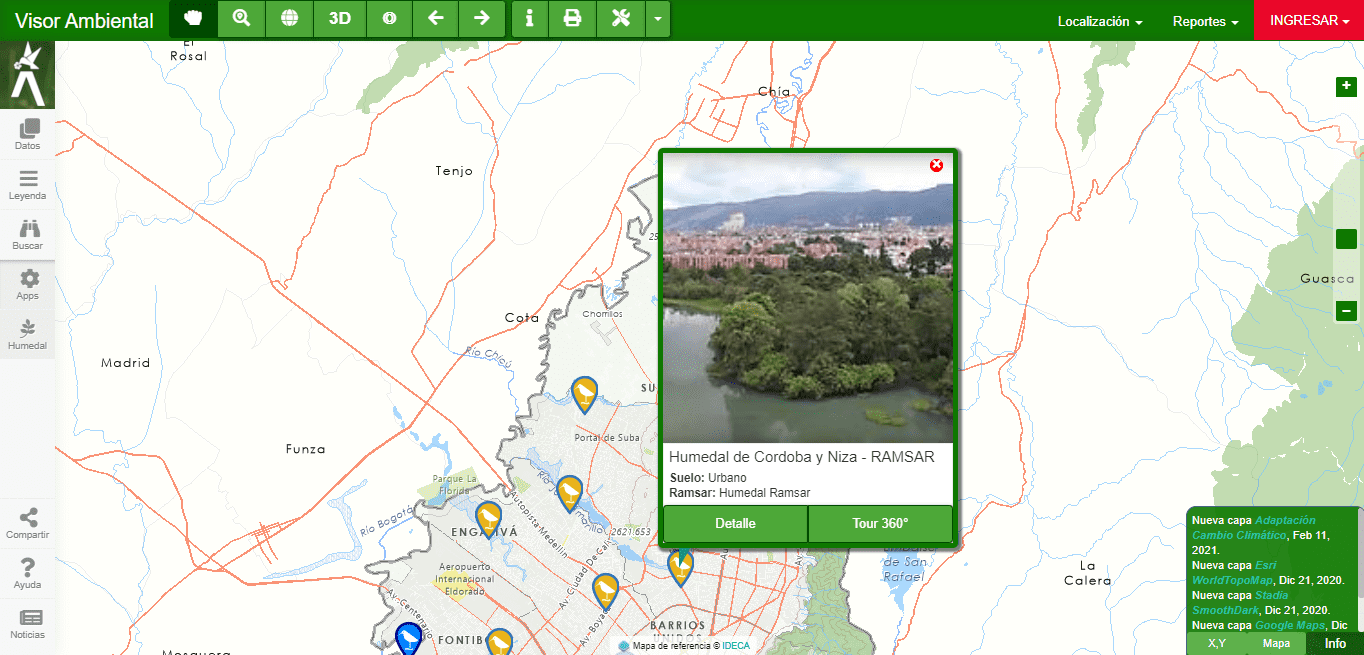Open the Buscar binoculars panel
Image resolution: width=1364 pixels, height=655 pixels.
[x=28, y=235]
